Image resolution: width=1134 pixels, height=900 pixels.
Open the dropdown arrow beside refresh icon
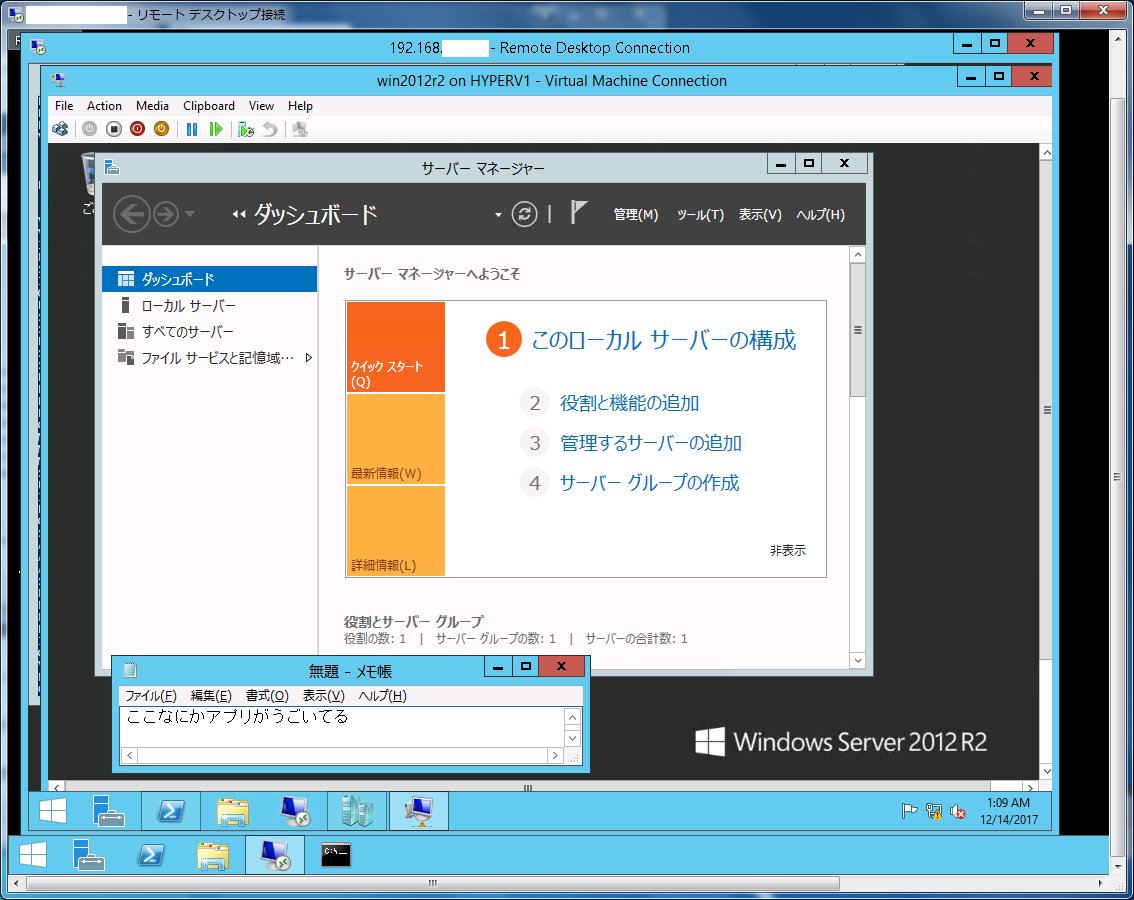tap(498, 215)
